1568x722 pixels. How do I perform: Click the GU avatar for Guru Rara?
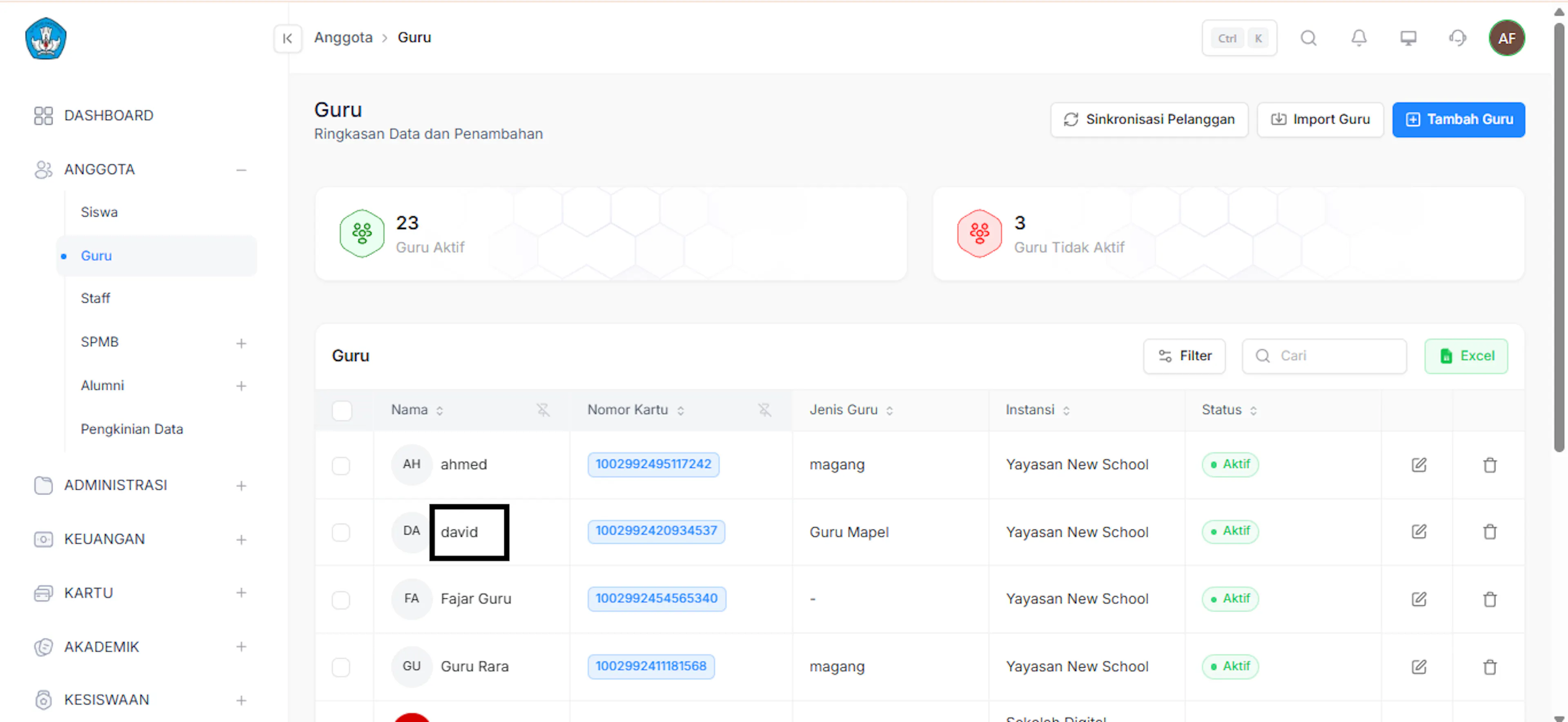[412, 666]
